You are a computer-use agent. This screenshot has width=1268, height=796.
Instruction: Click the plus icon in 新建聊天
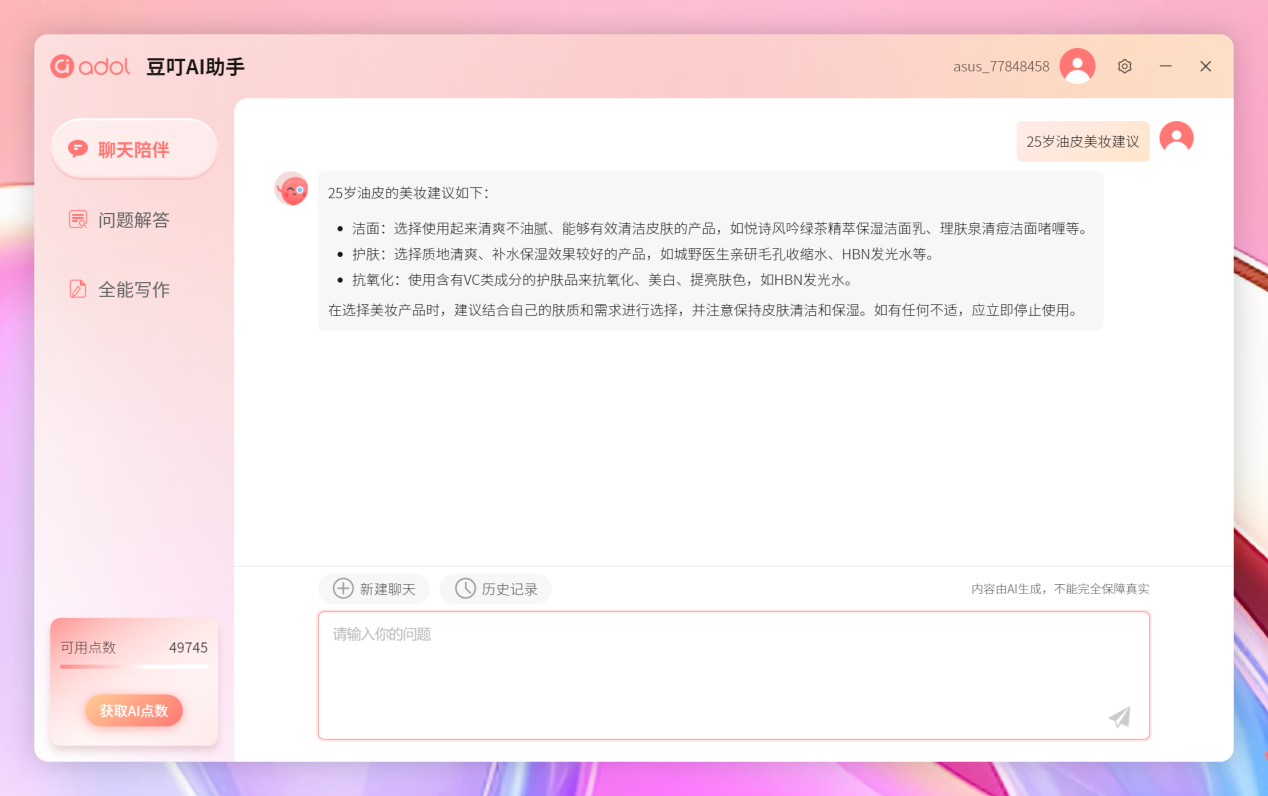[343, 588]
